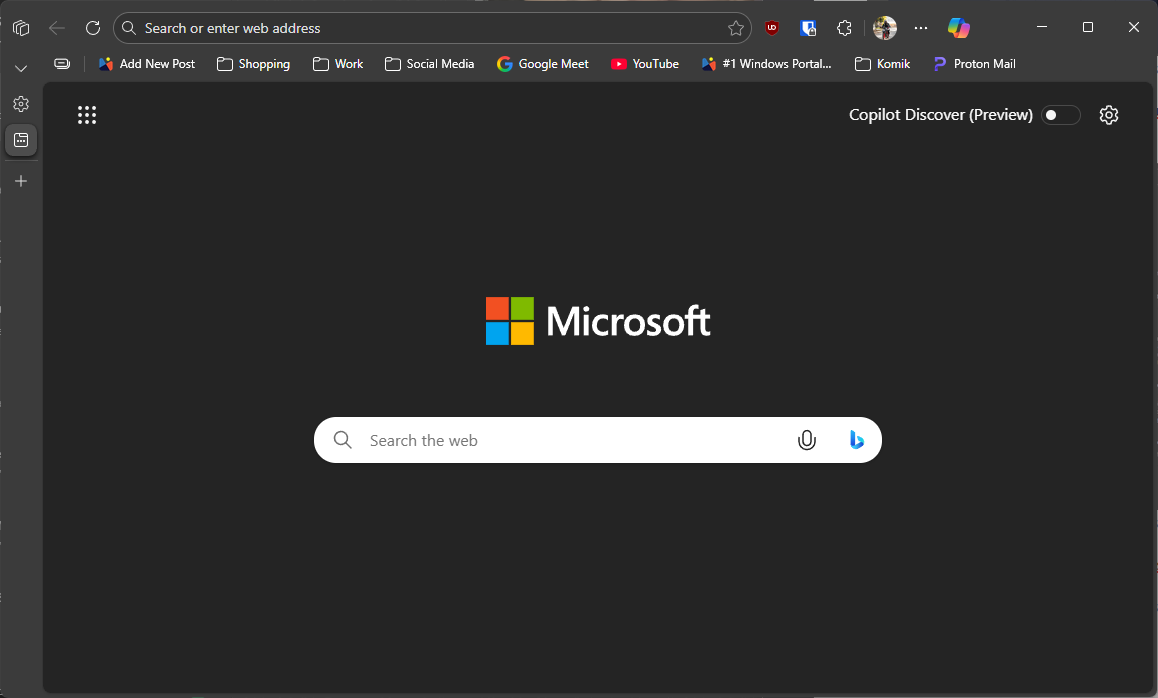The width and height of the screenshot is (1158, 698).
Task: Open the YouTube bookmark
Action: (645, 64)
